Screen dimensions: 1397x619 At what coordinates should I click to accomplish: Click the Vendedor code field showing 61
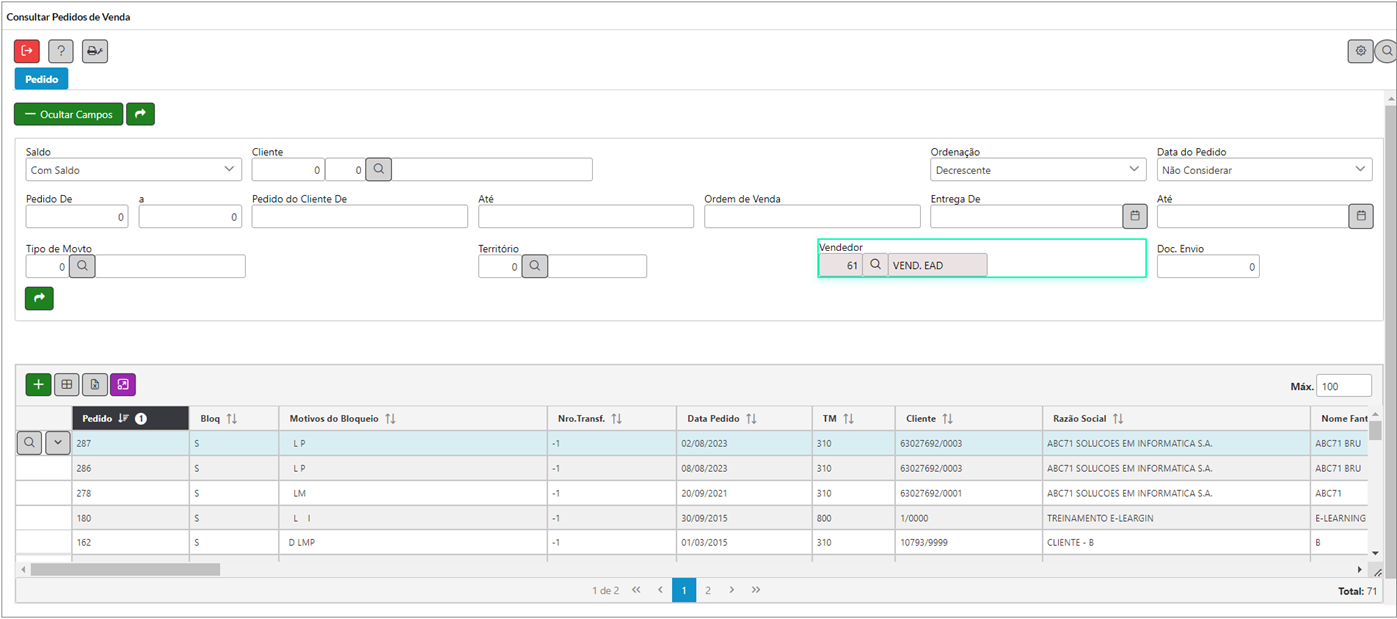coord(841,265)
